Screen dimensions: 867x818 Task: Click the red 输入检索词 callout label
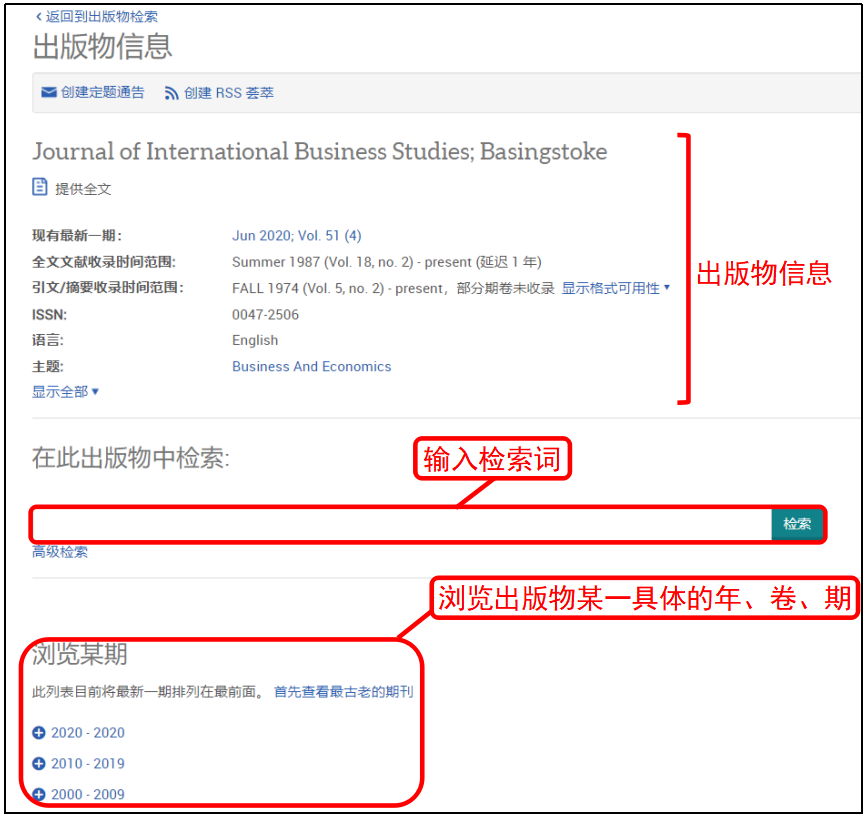point(492,459)
